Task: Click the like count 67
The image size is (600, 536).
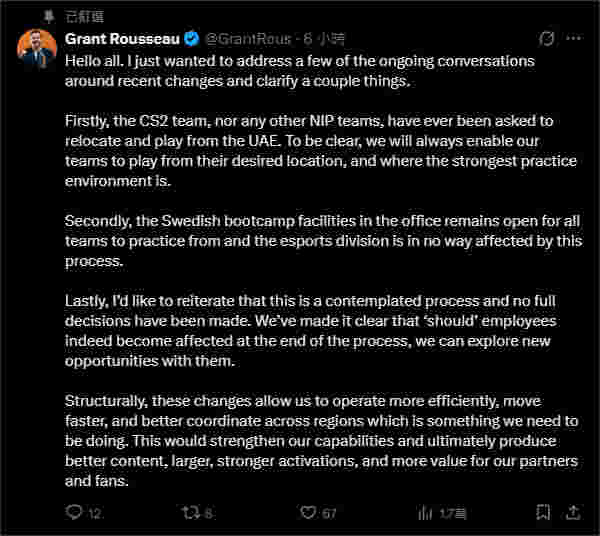Action: (330, 514)
